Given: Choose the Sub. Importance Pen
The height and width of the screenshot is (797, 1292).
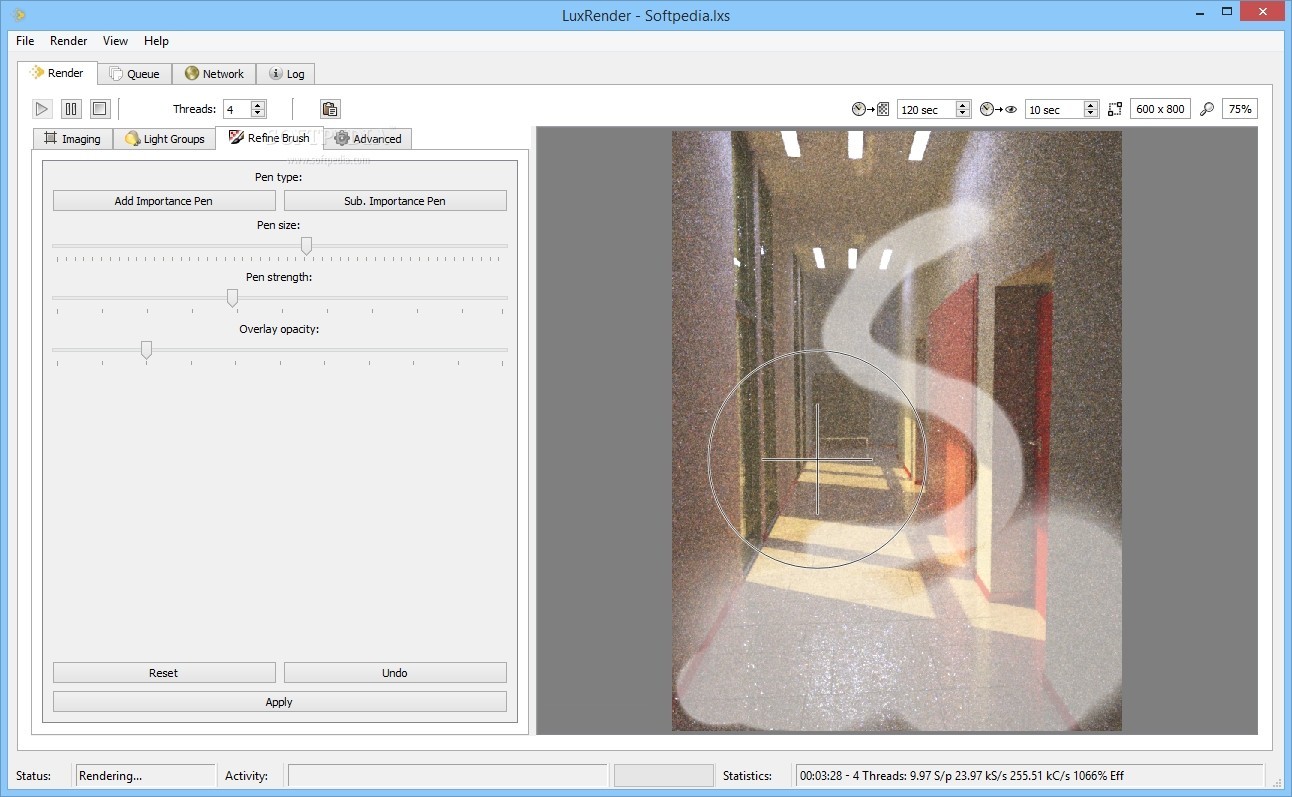Looking at the screenshot, I should 395,201.
